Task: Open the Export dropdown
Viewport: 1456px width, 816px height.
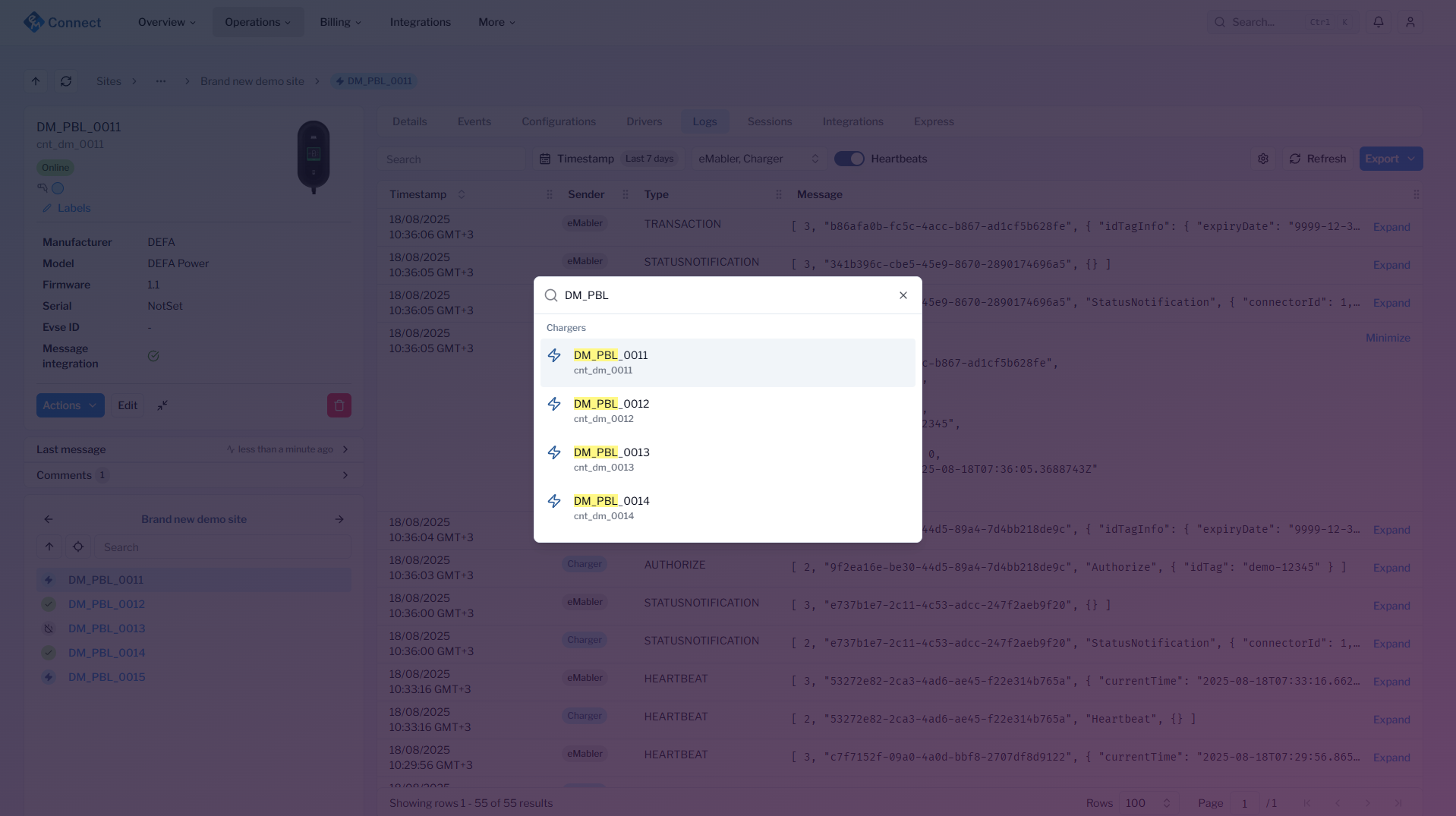Action: [x=1390, y=159]
